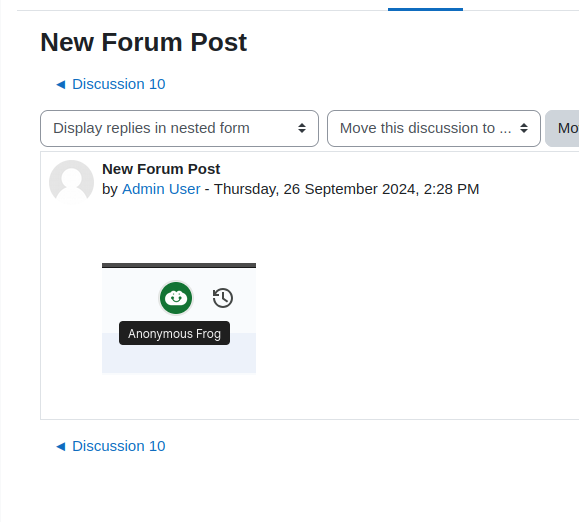Go to bottom Discussion 10 link
The height and width of the screenshot is (522, 579).
click(119, 446)
